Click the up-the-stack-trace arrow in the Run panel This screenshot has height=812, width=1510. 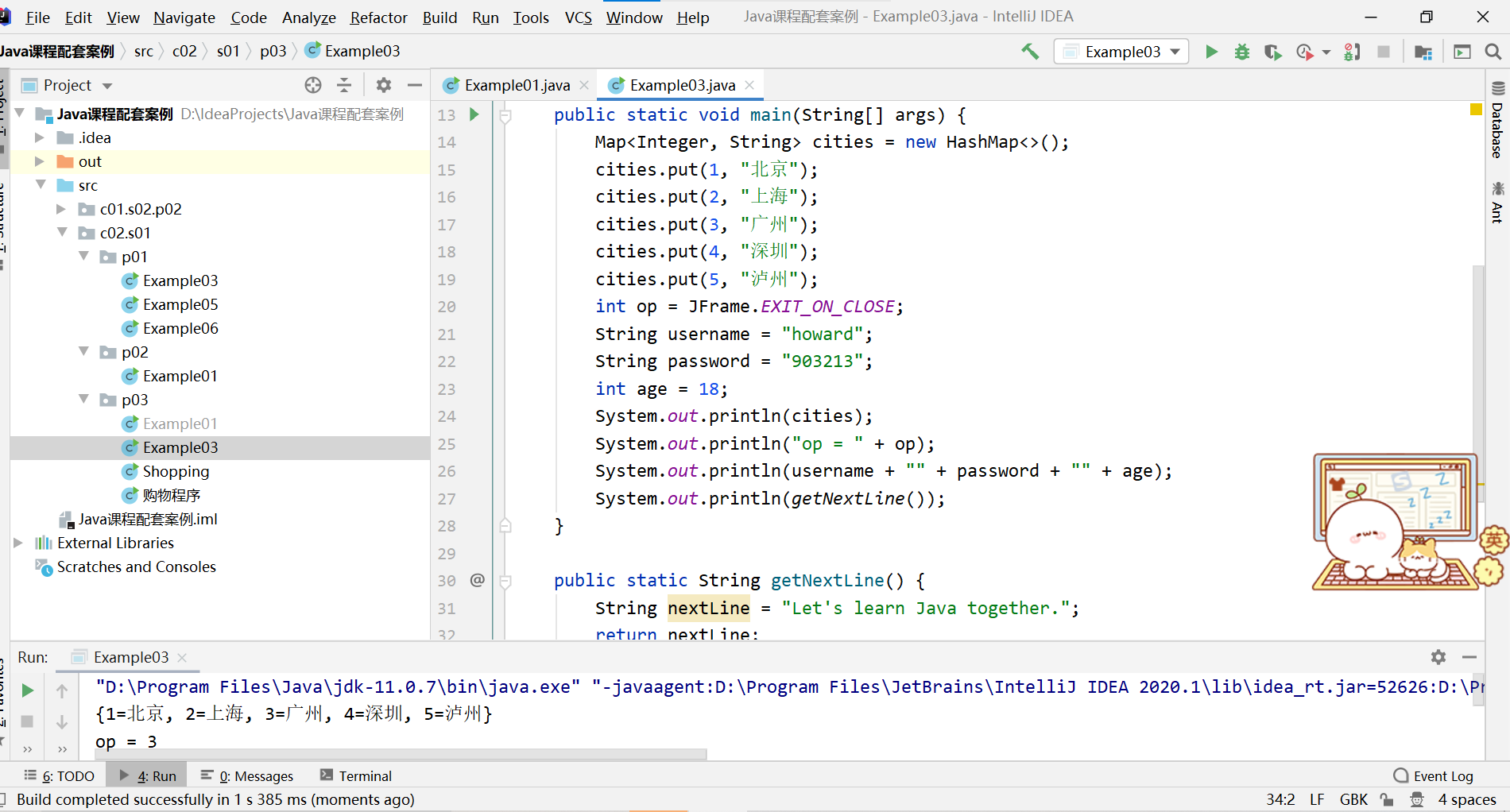[x=62, y=690]
